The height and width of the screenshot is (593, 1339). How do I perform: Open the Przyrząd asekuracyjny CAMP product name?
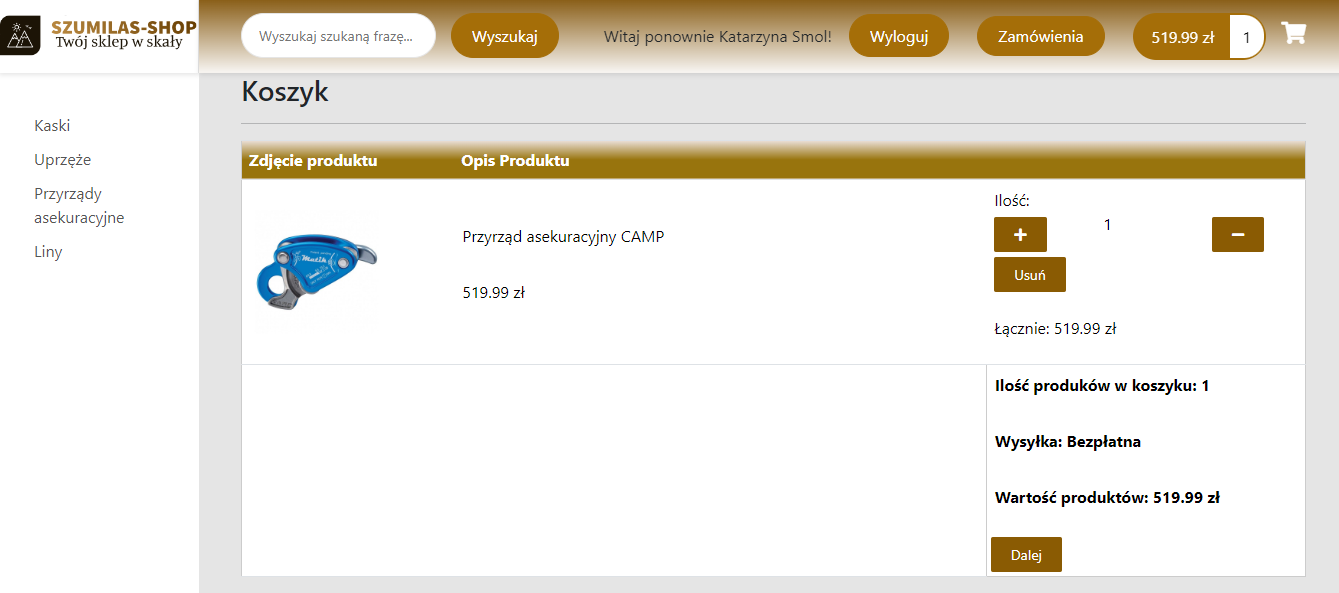563,237
